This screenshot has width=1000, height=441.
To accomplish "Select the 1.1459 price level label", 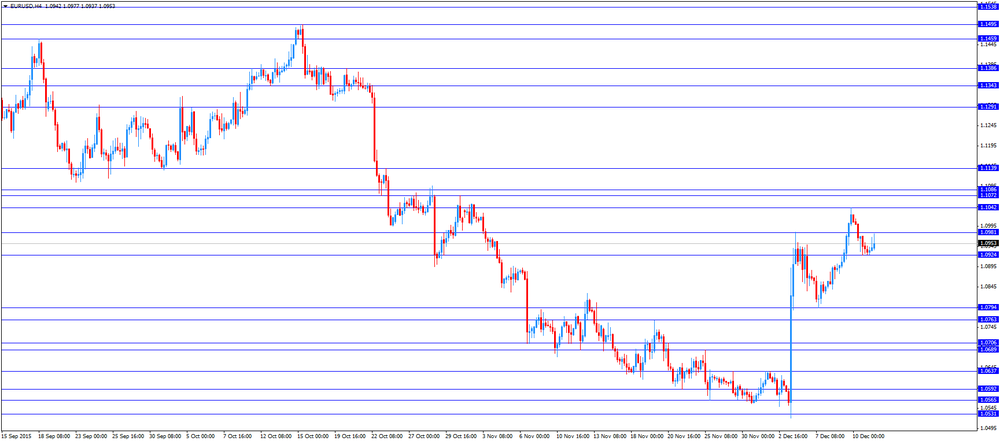I will pyautogui.click(x=988, y=38).
